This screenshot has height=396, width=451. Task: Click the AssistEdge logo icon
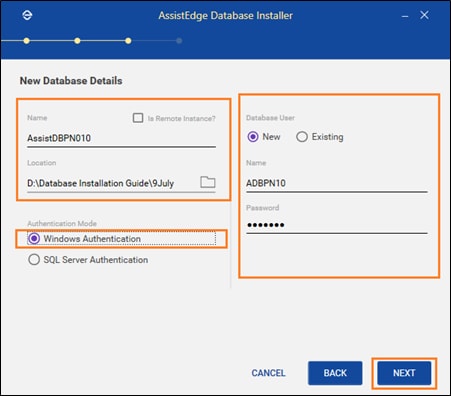(27, 15)
